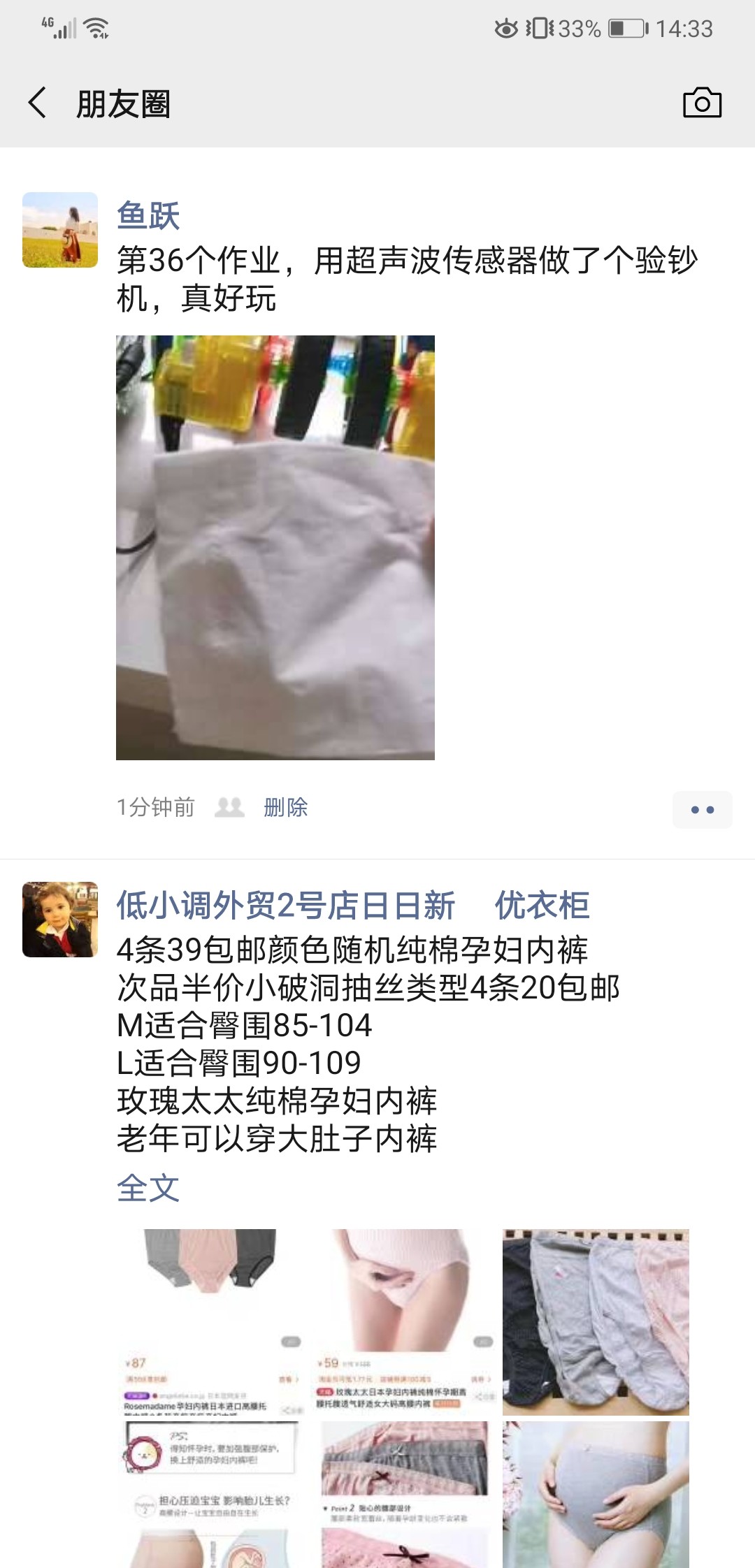
Task: Open the camera icon to post
Action: click(x=702, y=103)
